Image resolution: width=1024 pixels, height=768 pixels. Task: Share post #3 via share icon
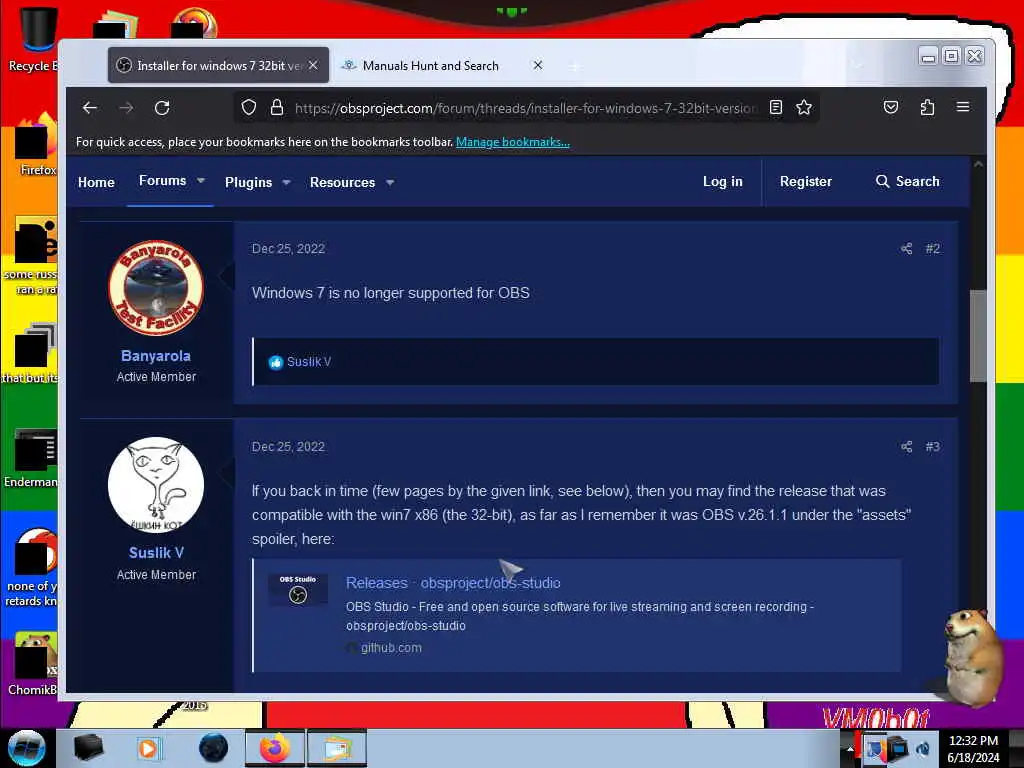point(906,447)
